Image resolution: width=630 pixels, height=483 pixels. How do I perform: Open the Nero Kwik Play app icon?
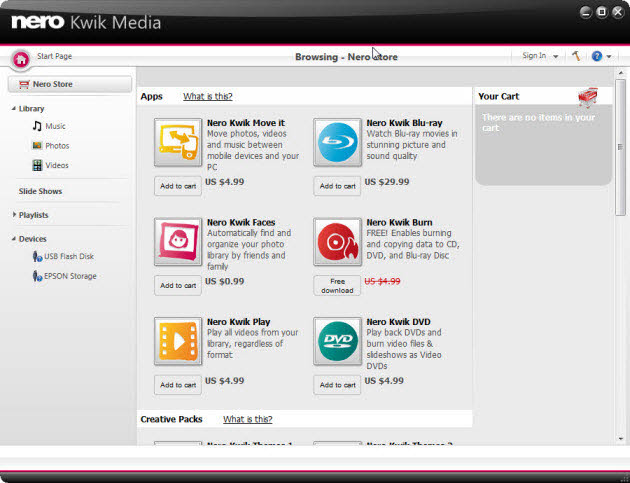(x=178, y=341)
